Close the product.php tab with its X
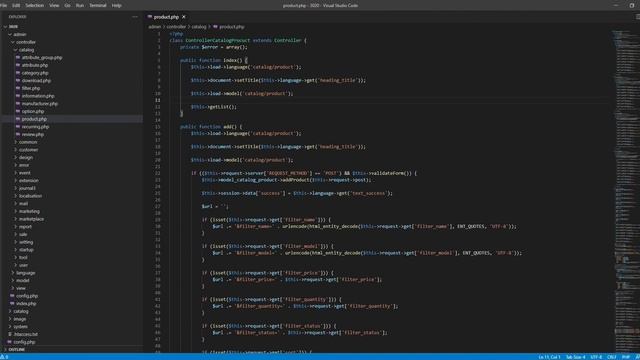This screenshot has height=360, width=640. [x=184, y=17]
